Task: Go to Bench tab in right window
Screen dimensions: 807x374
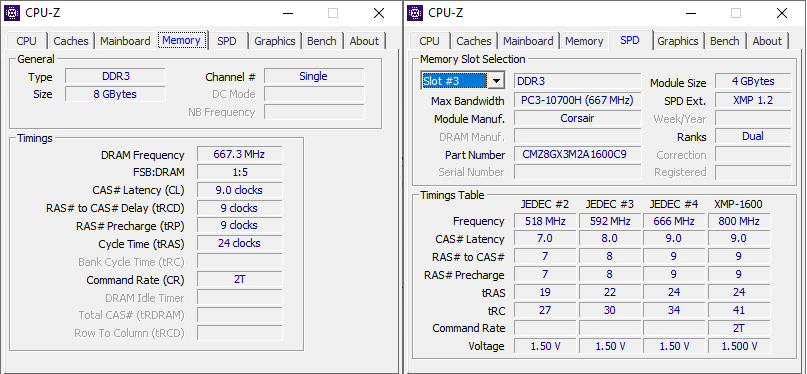Action: point(725,41)
